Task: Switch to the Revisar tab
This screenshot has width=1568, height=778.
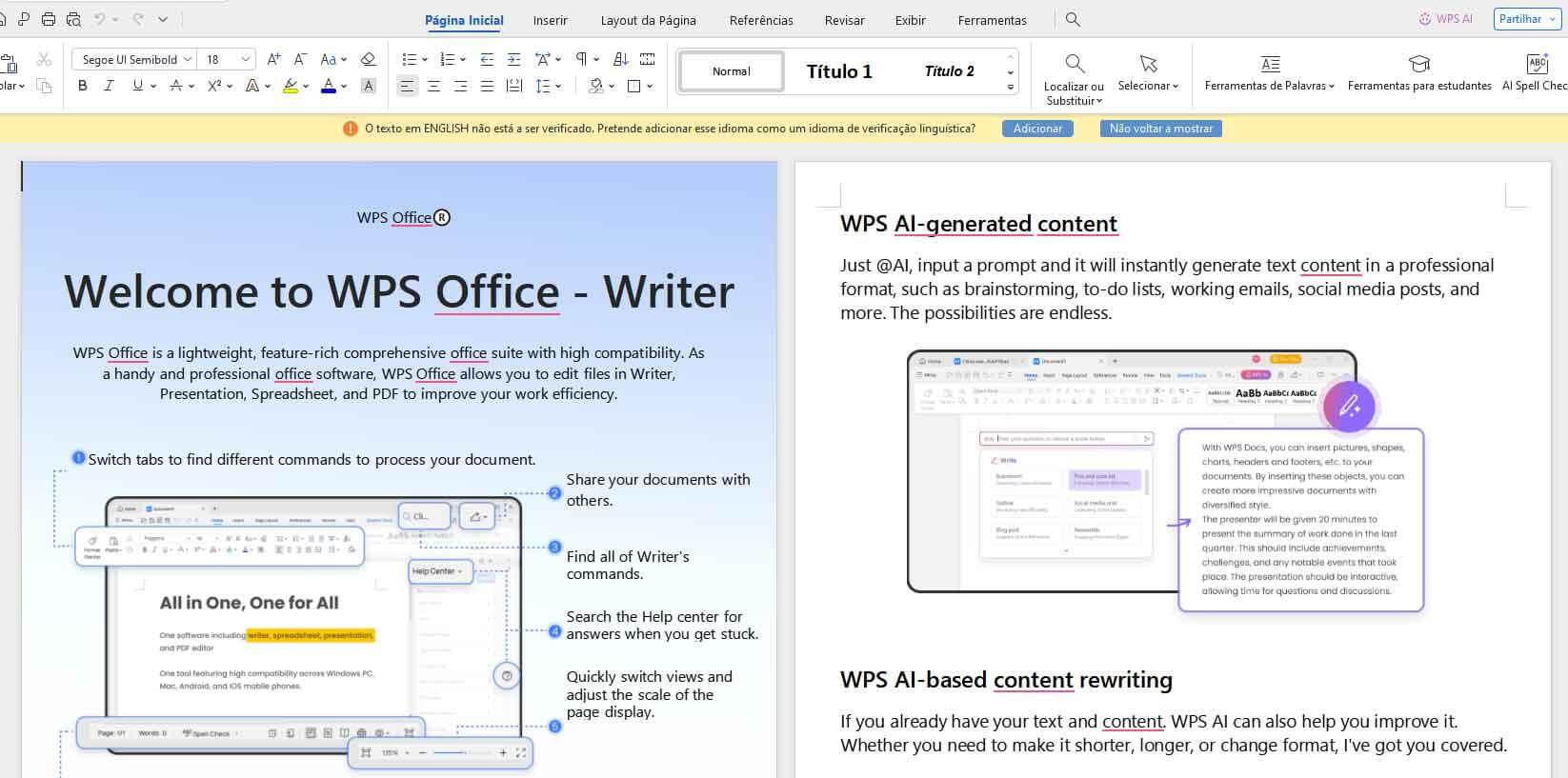Action: [x=844, y=20]
